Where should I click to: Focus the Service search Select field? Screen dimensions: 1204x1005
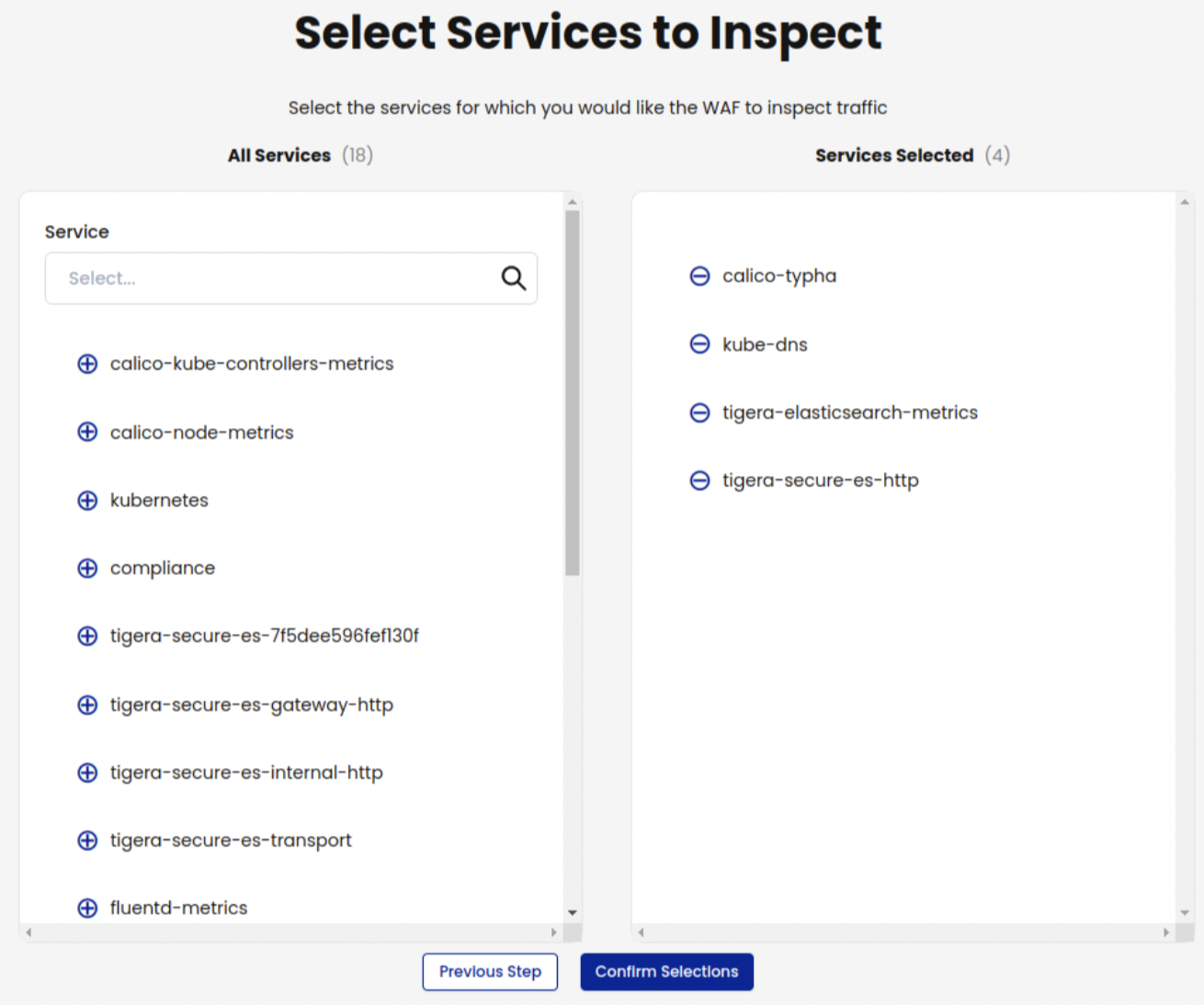(291, 278)
